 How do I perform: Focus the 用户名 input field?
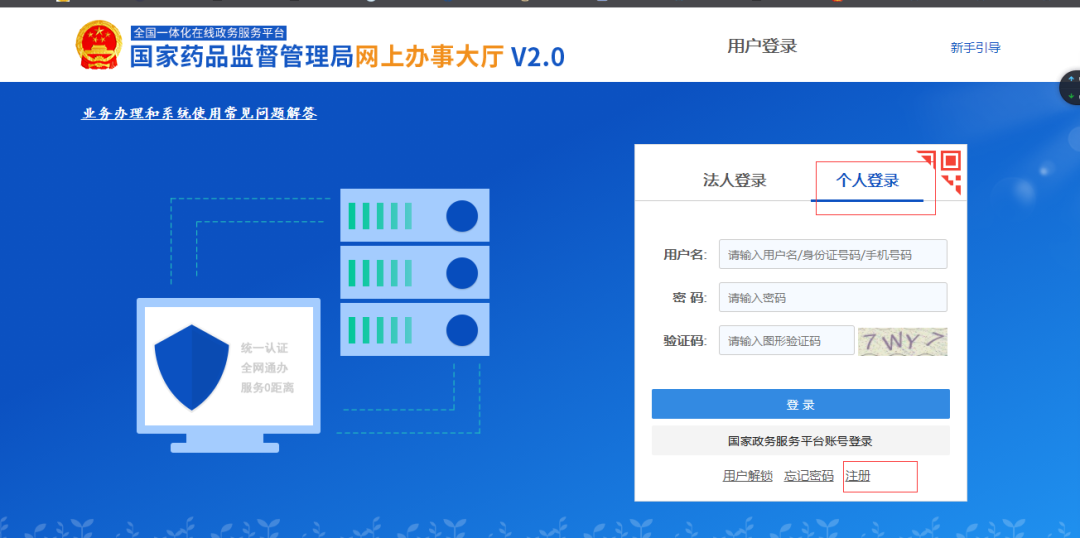point(833,254)
